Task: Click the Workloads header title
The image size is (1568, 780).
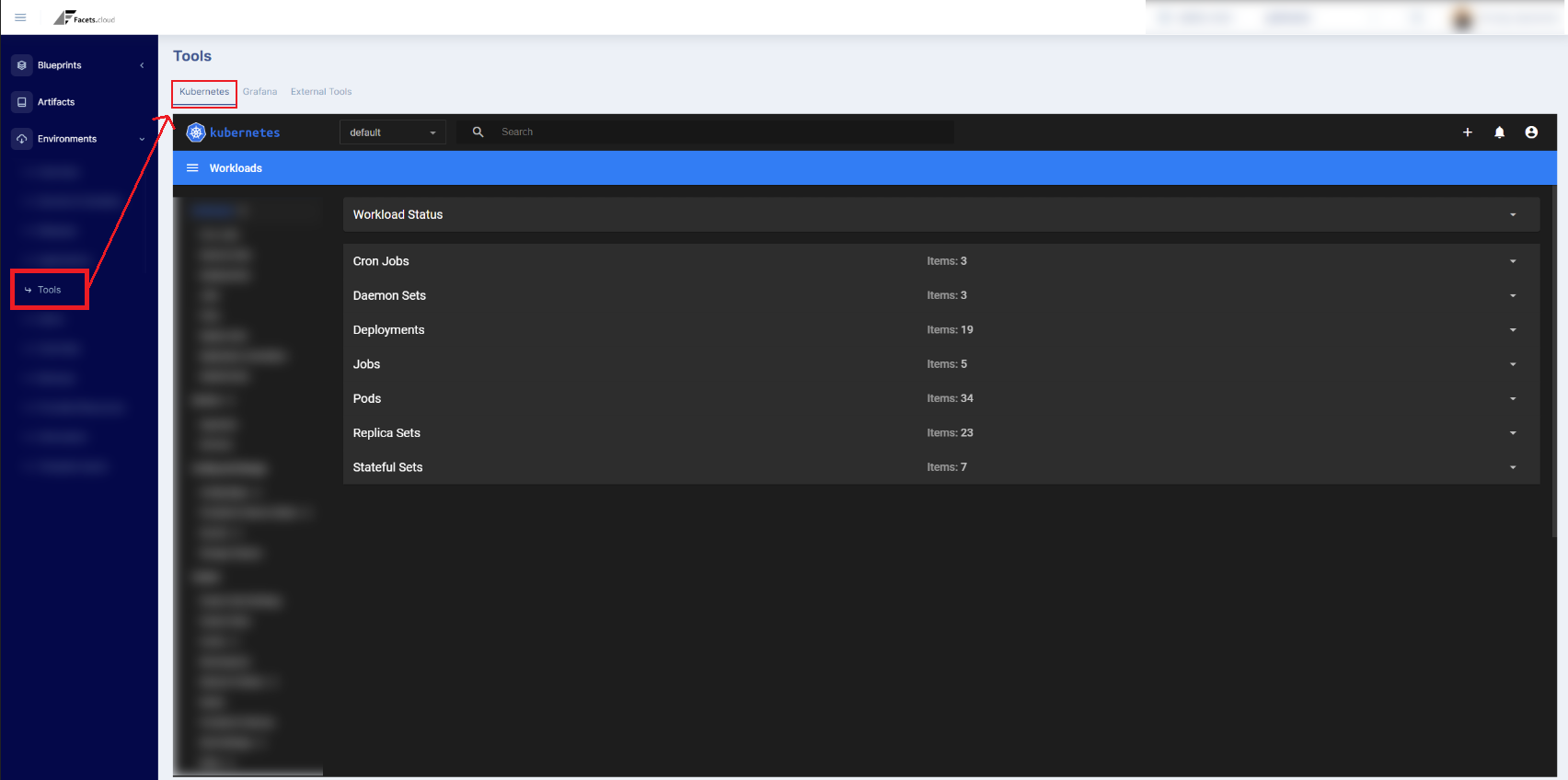Action: tap(236, 168)
